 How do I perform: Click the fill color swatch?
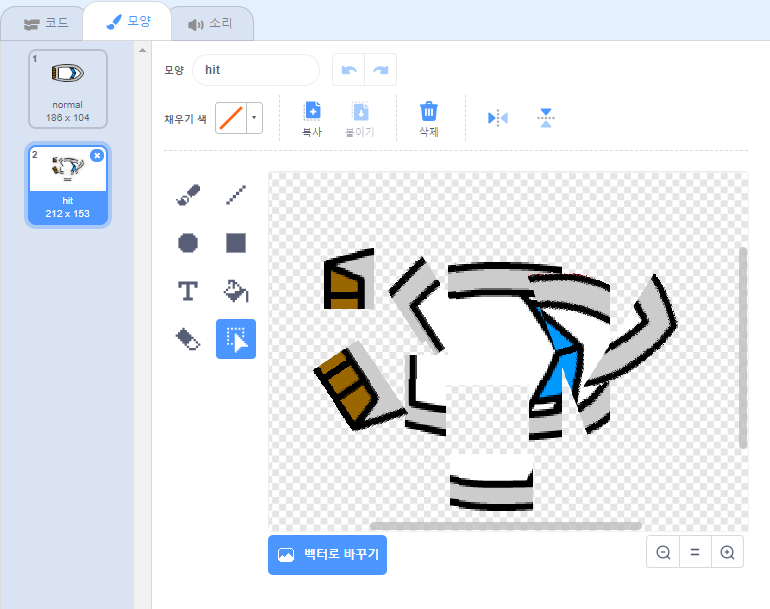coord(231,118)
